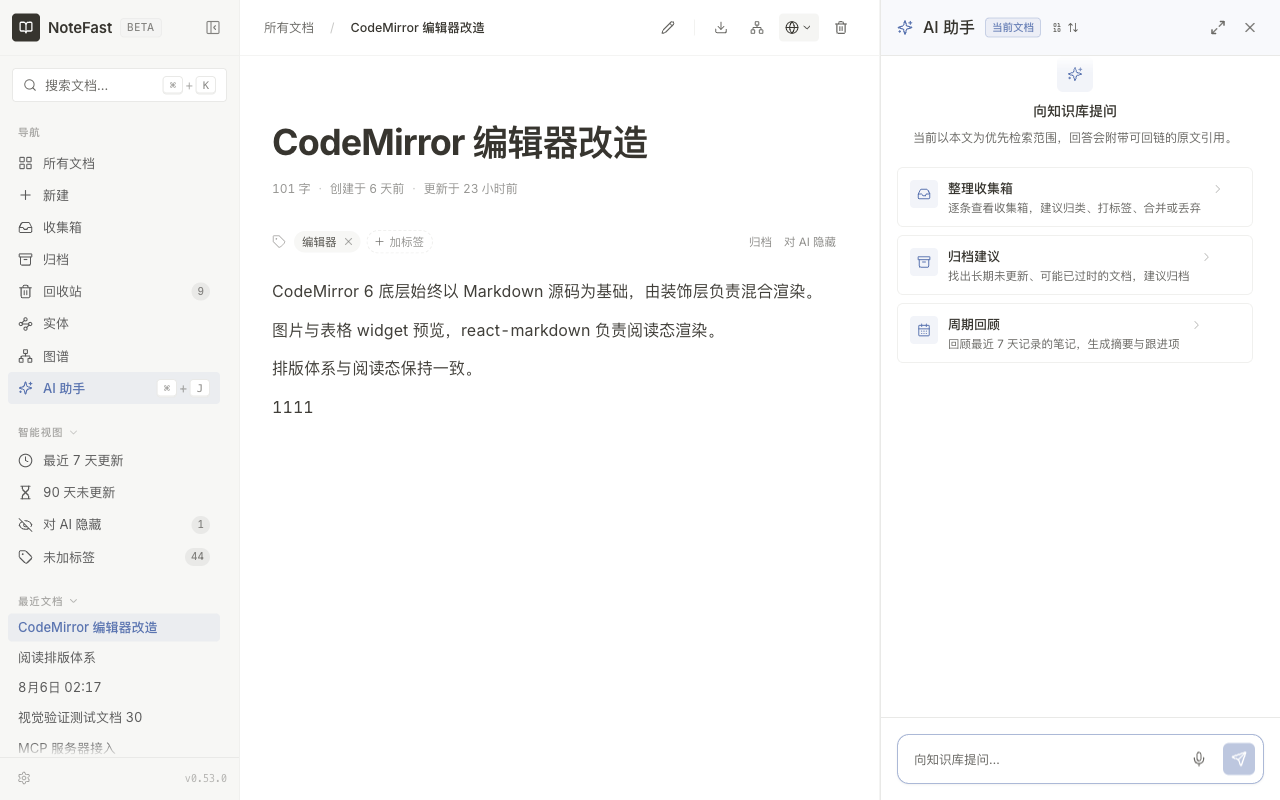Open the 对 AI 隐藏 smart view

(x=114, y=524)
